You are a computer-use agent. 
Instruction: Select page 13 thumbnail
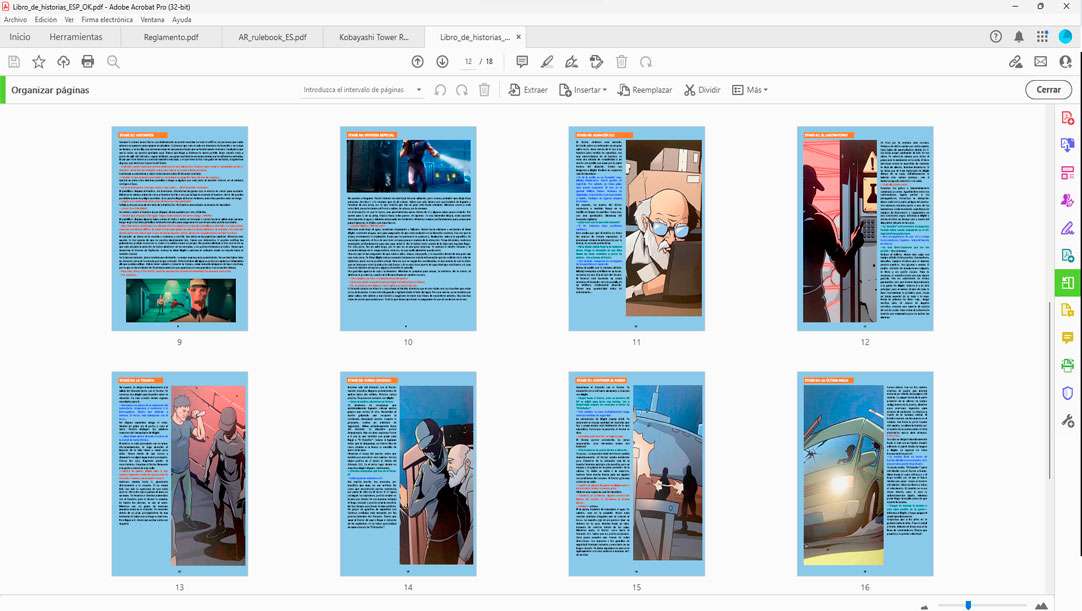click(x=179, y=474)
